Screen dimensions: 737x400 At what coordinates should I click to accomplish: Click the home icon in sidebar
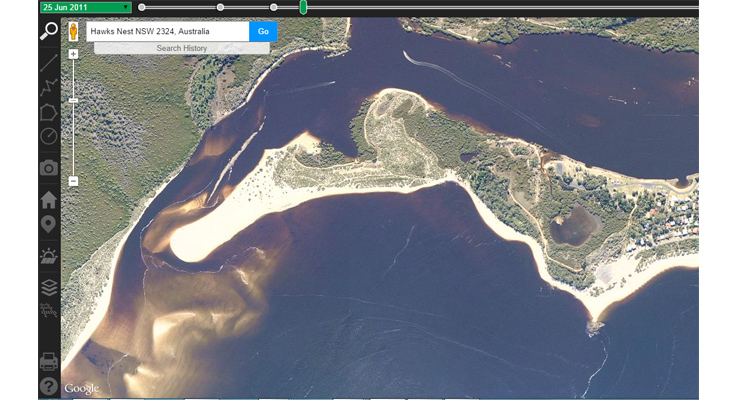pos(49,199)
